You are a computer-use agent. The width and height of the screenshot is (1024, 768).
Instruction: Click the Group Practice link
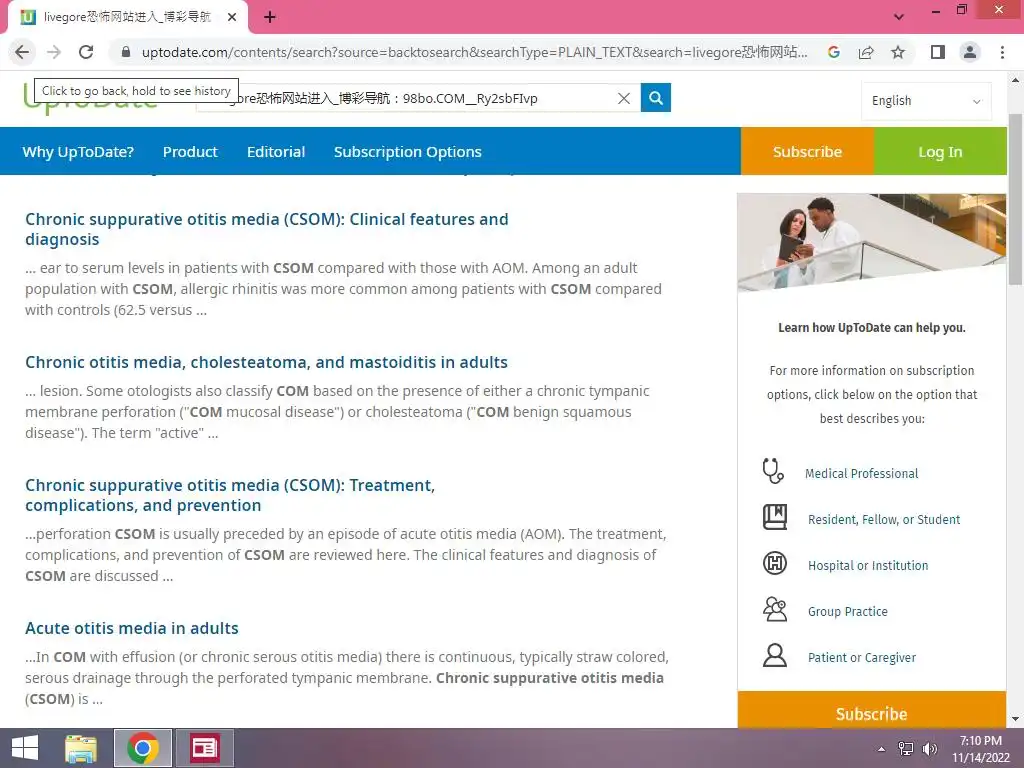(848, 611)
